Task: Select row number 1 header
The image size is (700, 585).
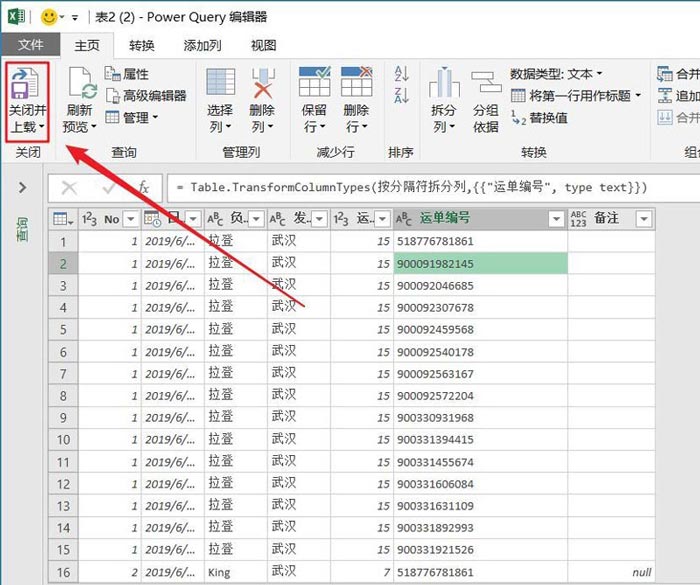Action: click(63, 242)
